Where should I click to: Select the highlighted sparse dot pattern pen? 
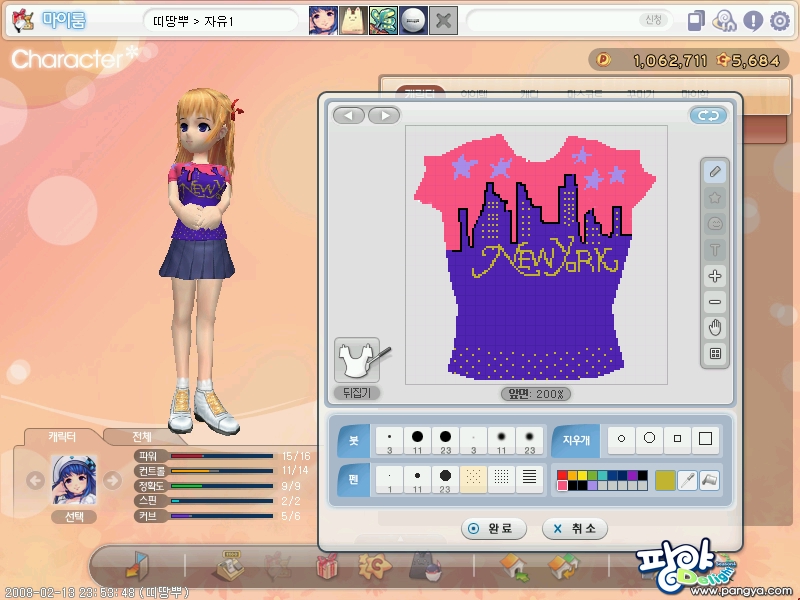(473, 480)
